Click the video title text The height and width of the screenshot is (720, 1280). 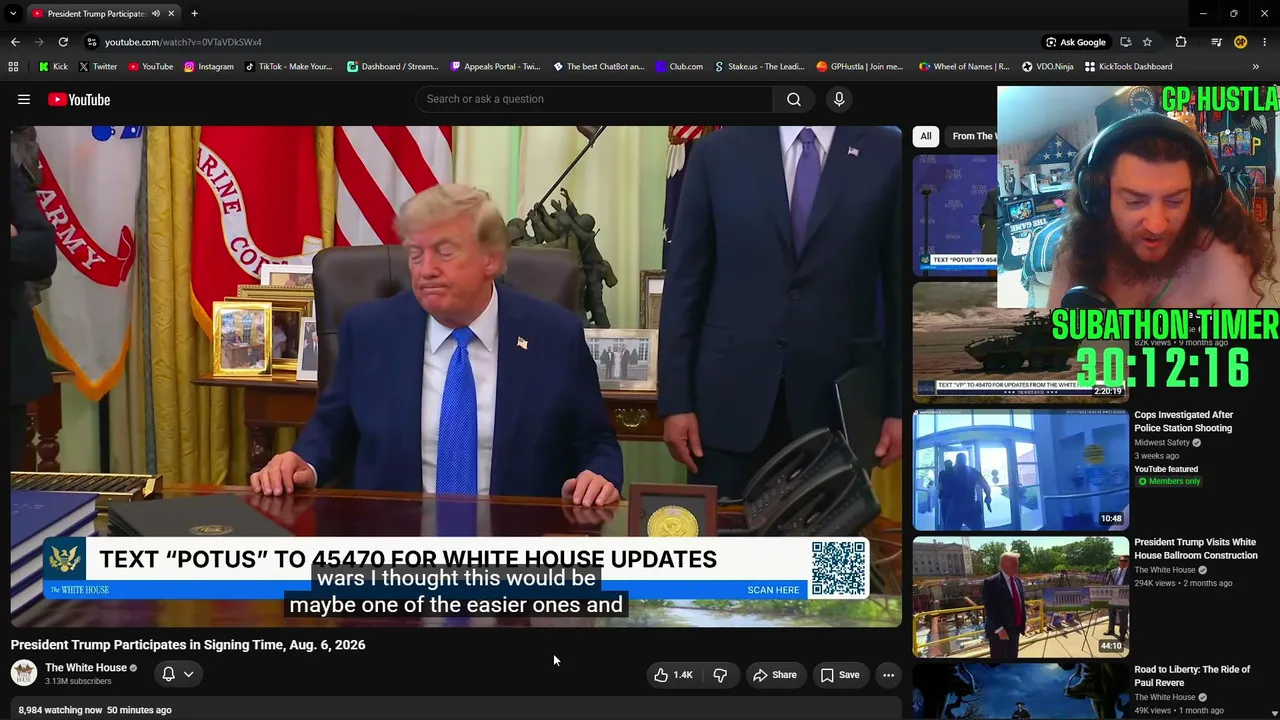(x=188, y=645)
